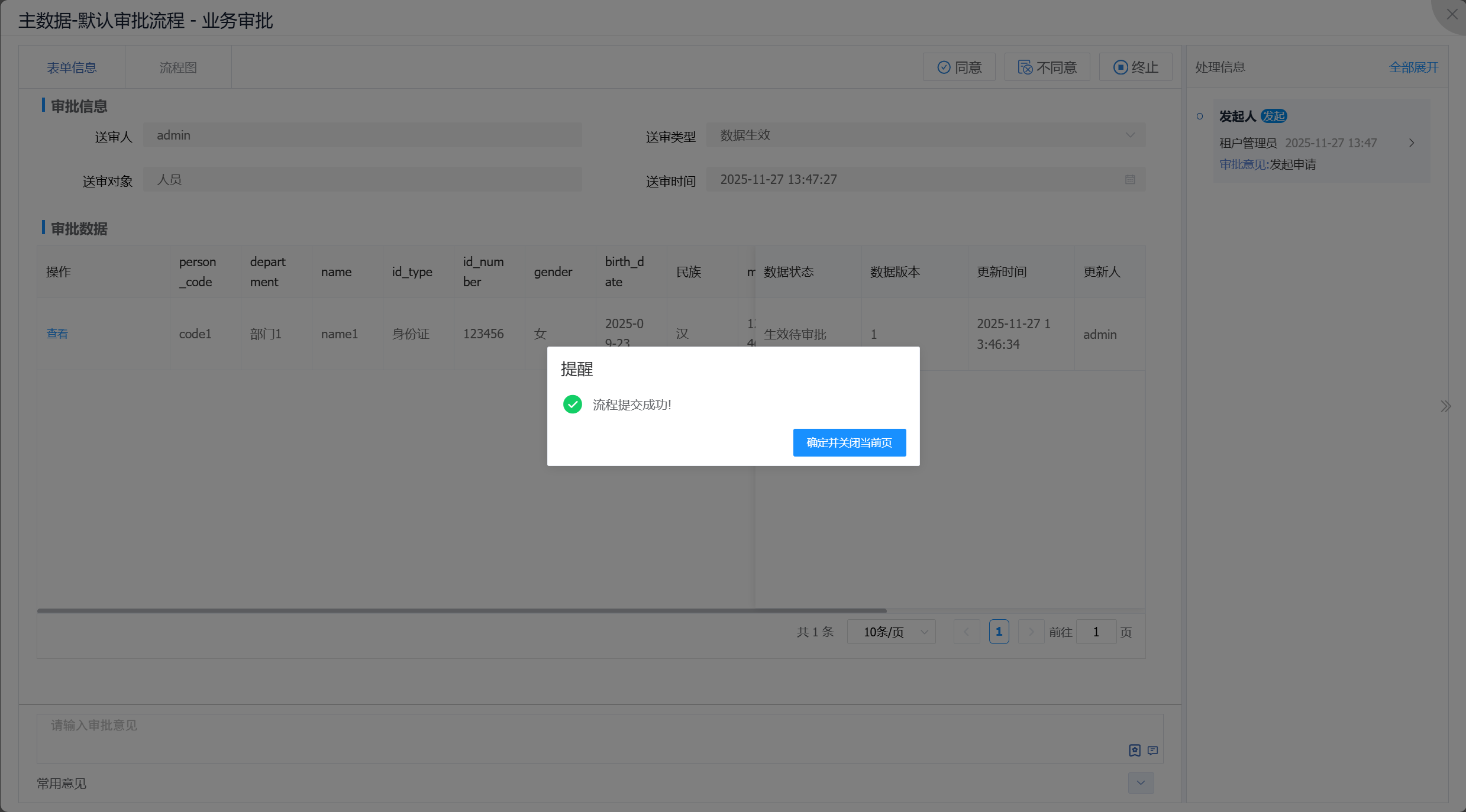This screenshot has height=812, width=1466.
Task: Click the 同意 approve button
Action: tap(959, 67)
